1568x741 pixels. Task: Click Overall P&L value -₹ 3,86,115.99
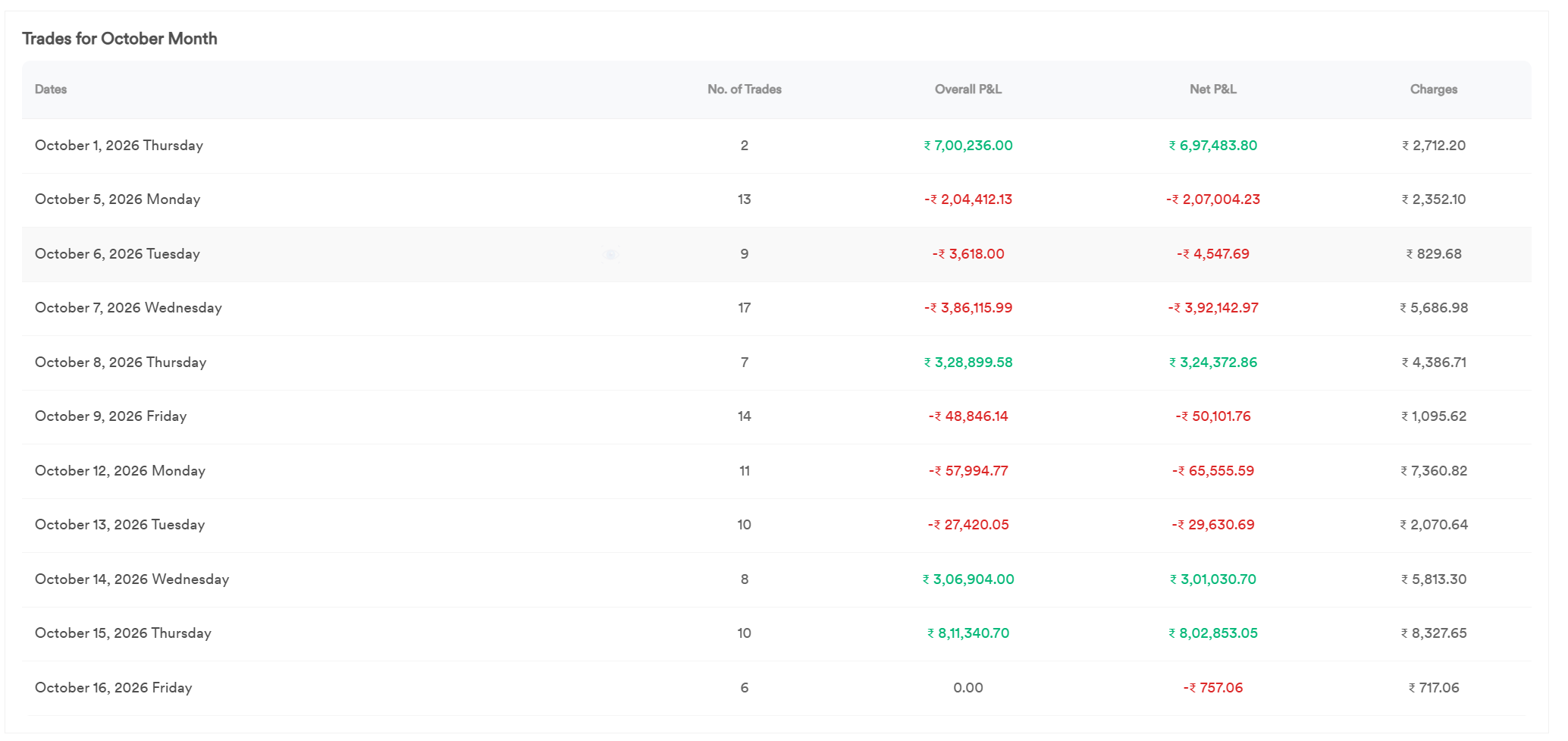point(968,308)
